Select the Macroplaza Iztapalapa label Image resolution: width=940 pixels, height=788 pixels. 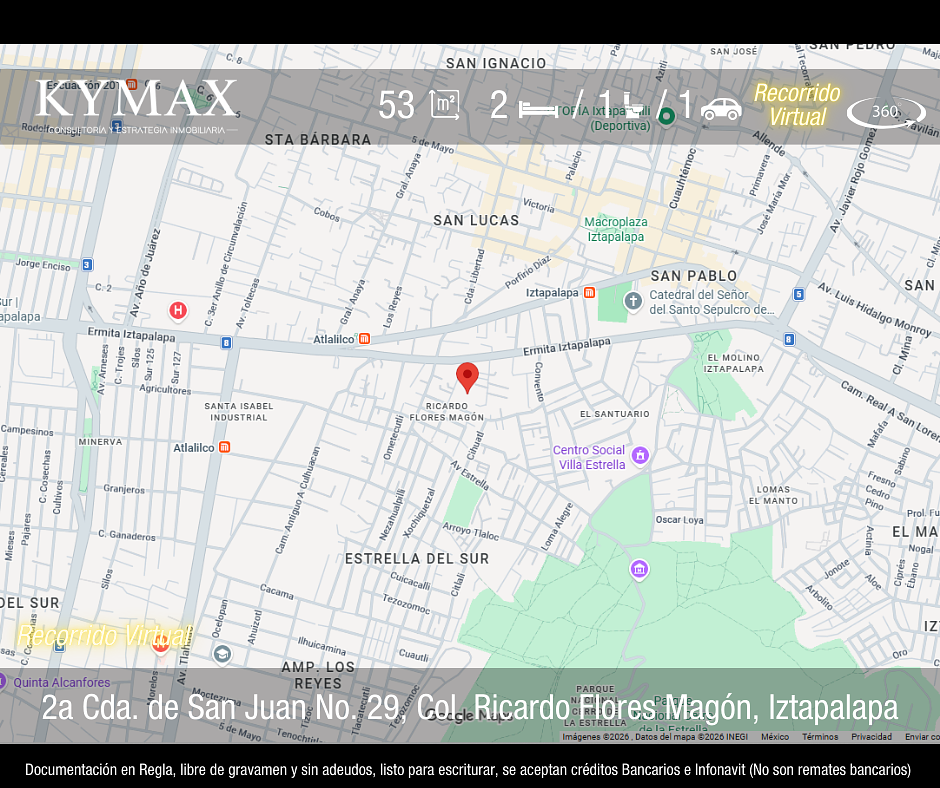[615, 229]
